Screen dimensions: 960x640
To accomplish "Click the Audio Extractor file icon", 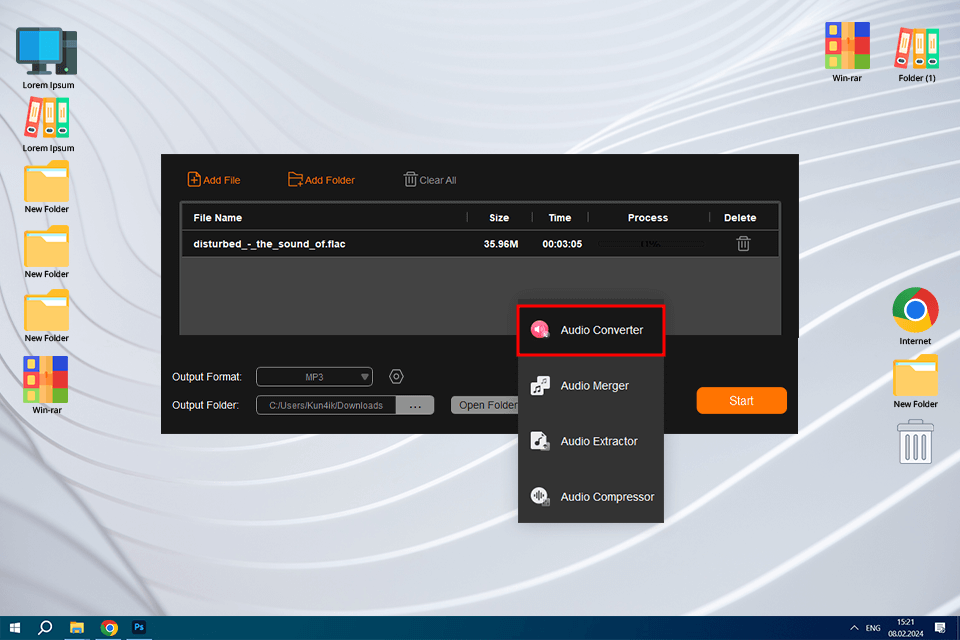I will 539,441.
